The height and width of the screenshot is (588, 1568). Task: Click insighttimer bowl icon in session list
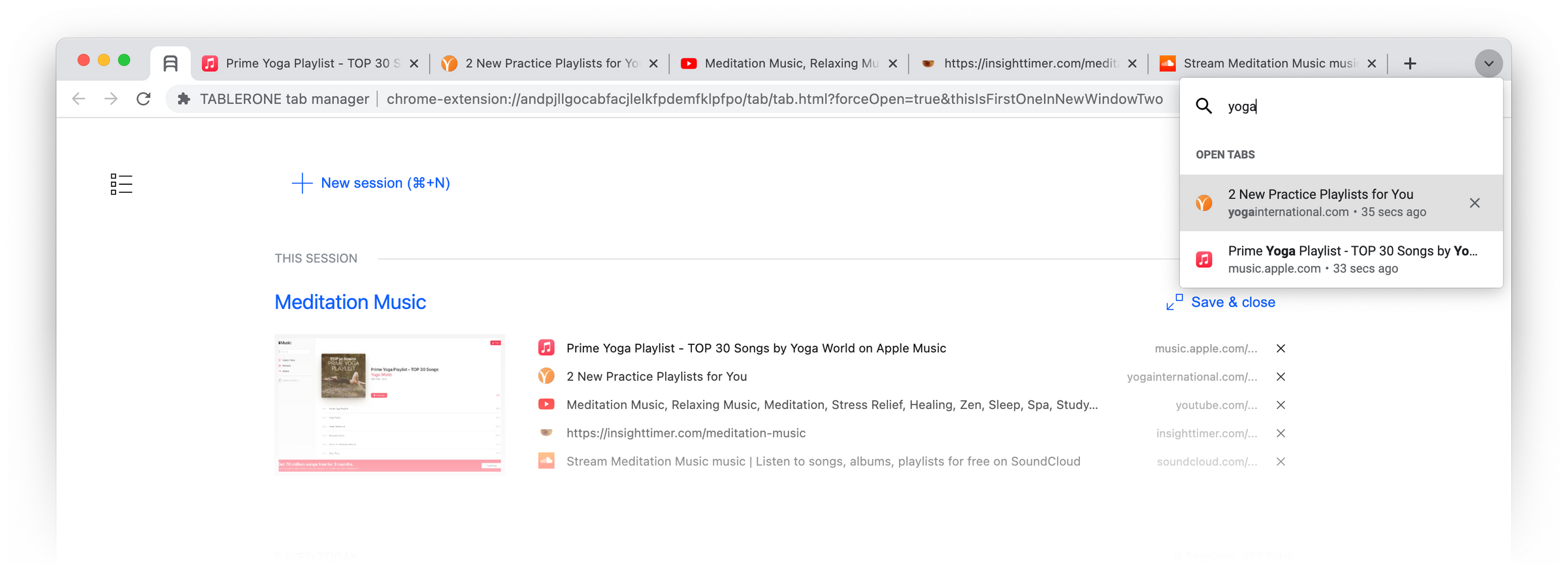click(546, 433)
